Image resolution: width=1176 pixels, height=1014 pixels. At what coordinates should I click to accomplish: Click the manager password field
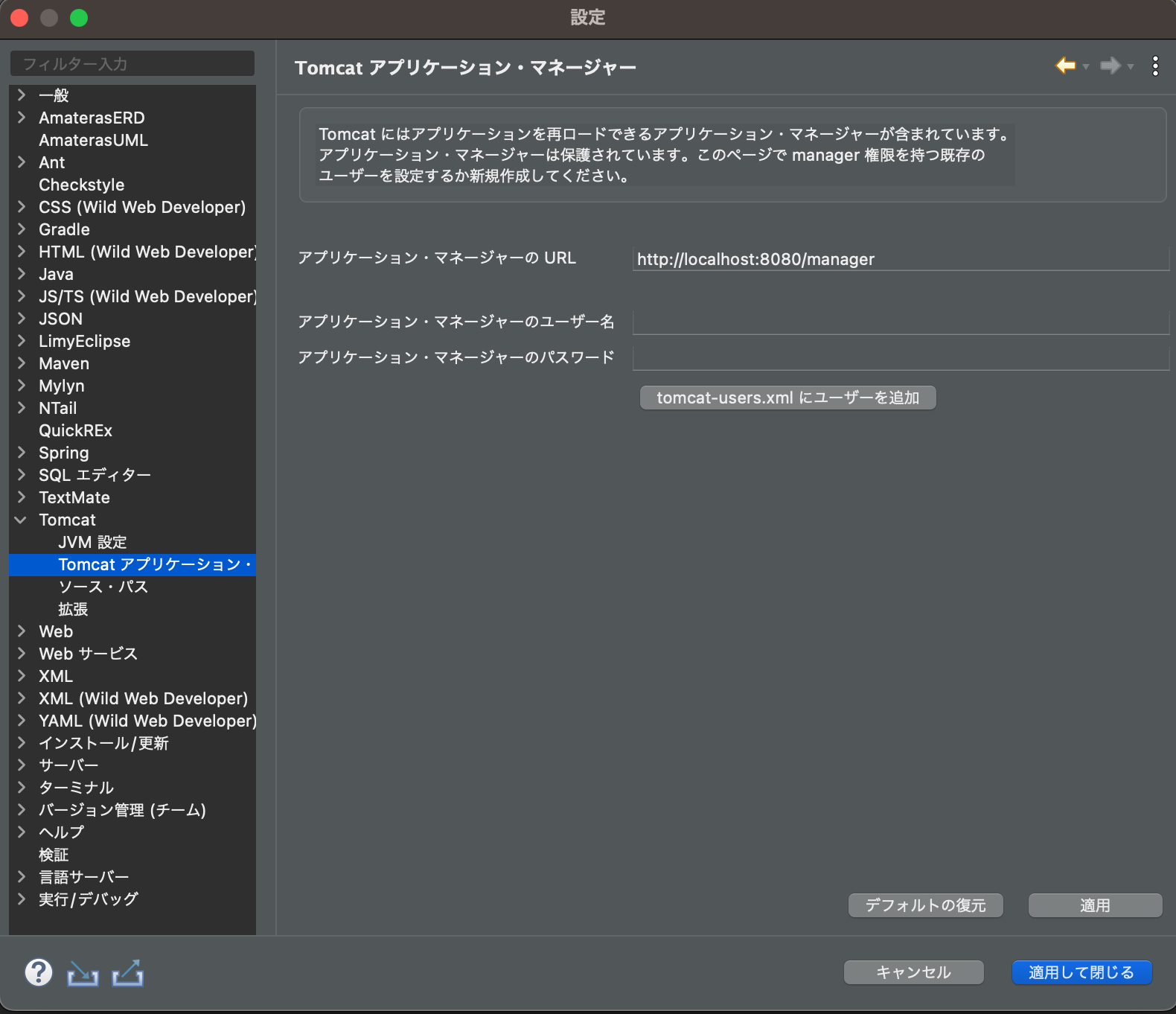point(901,358)
